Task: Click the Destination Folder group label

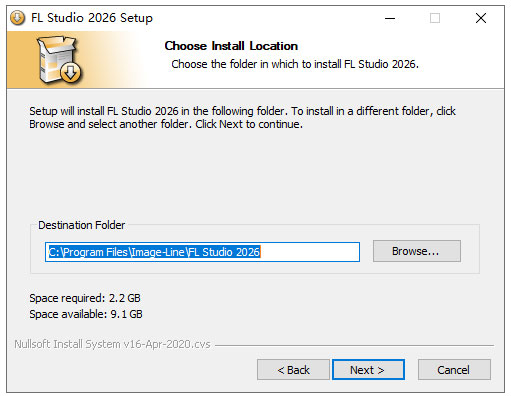Action: pos(82,225)
